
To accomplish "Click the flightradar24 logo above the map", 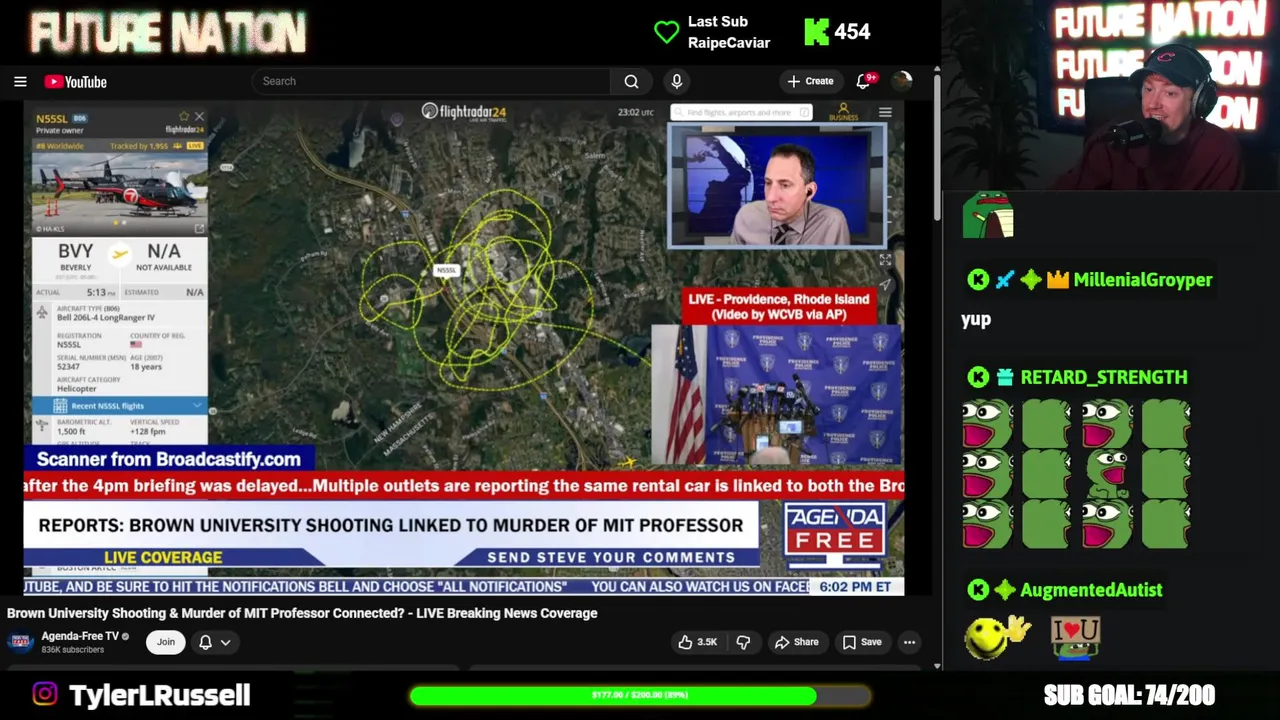I will pyautogui.click(x=463, y=111).
